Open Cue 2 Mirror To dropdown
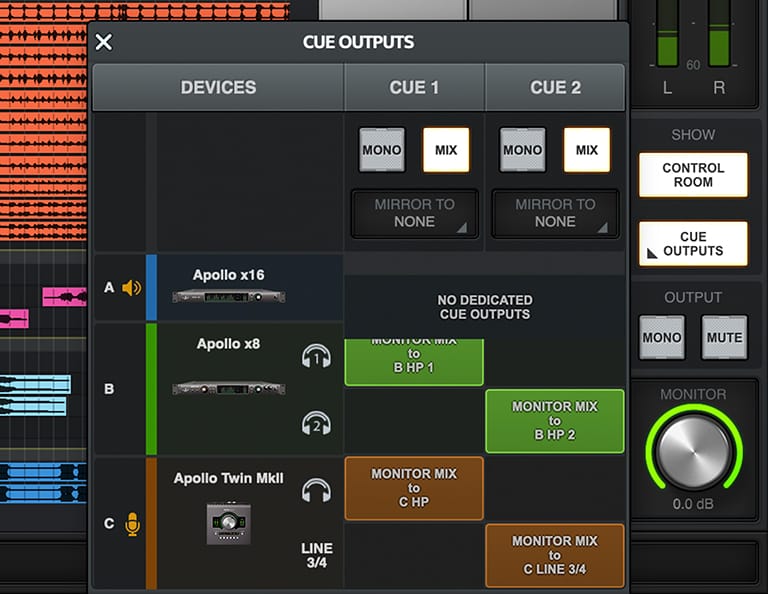The width and height of the screenshot is (768, 594). point(555,214)
